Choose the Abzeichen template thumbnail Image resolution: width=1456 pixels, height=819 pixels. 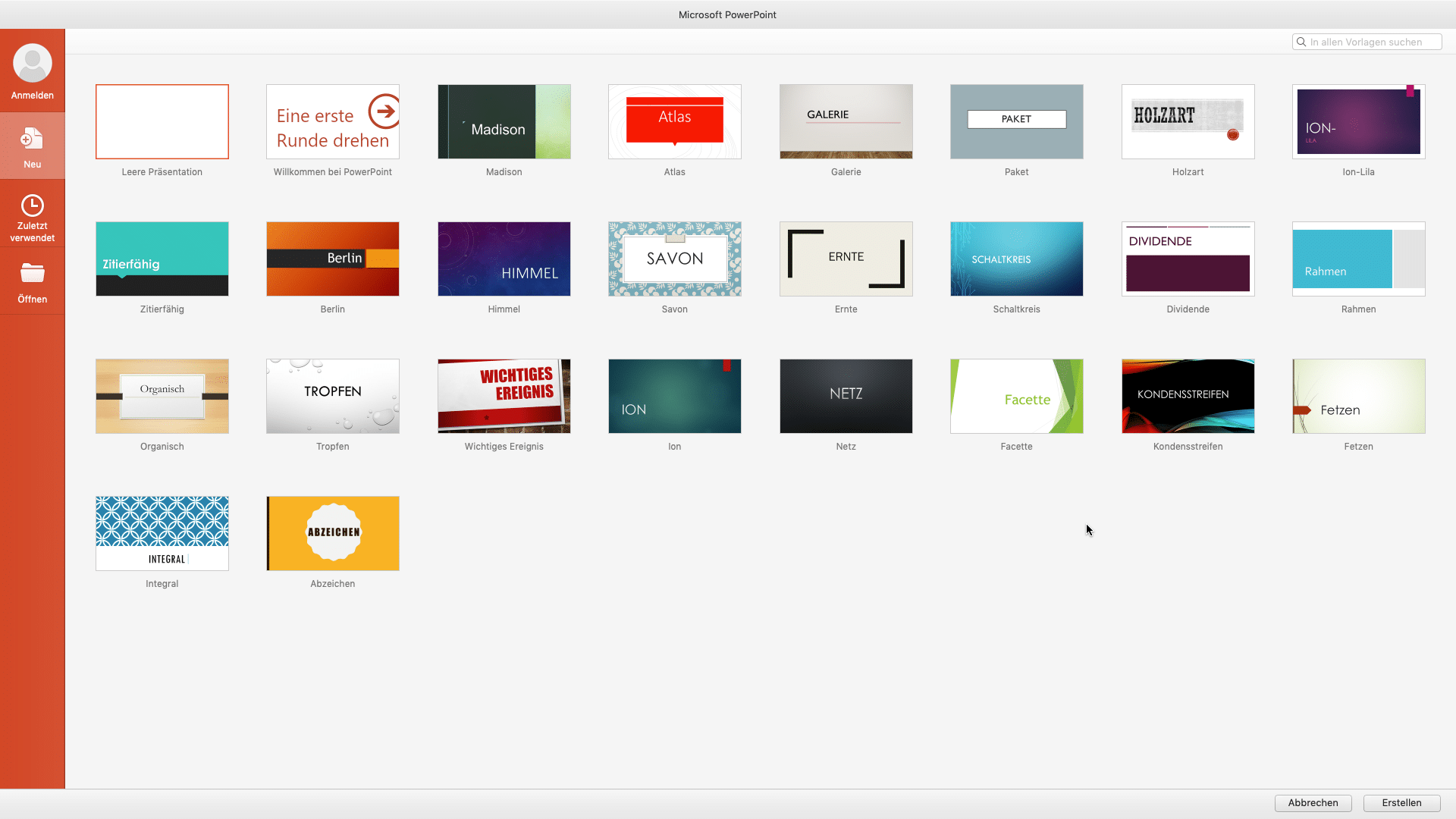tap(333, 534)
